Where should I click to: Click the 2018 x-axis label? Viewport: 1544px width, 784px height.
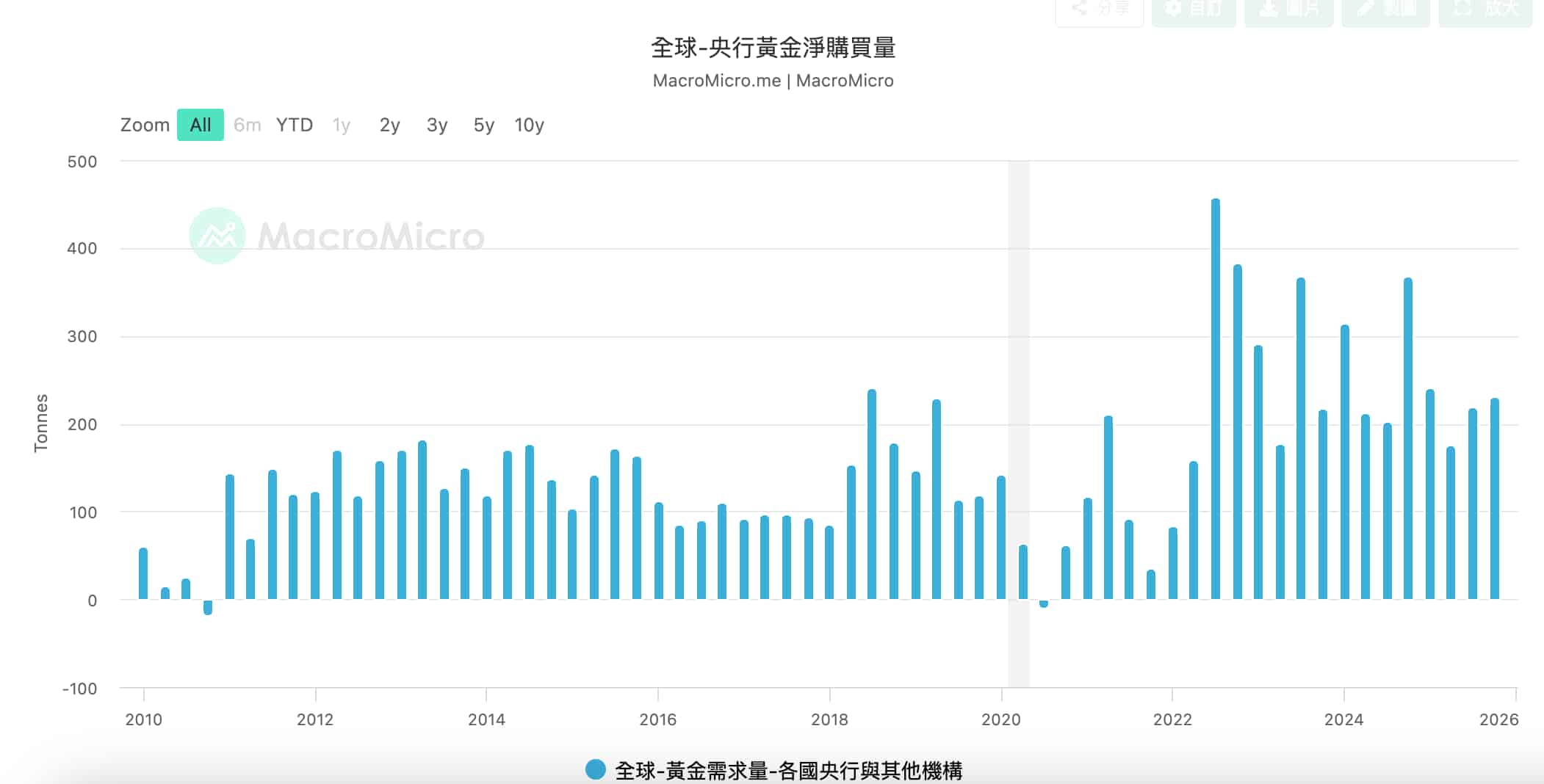pyautogui.click(x=829, y=719)
